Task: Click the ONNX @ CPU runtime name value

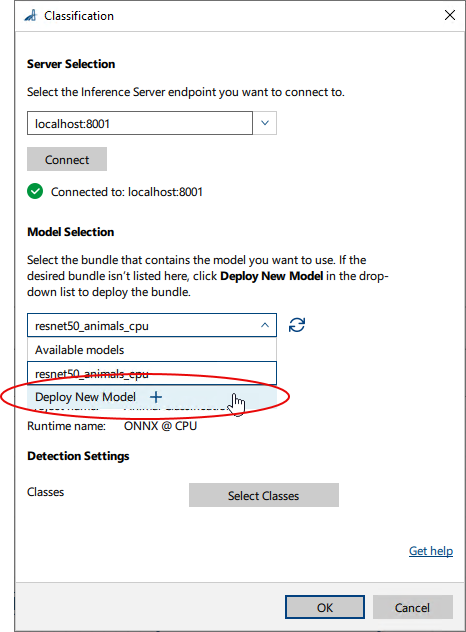Action: [160, 426]
